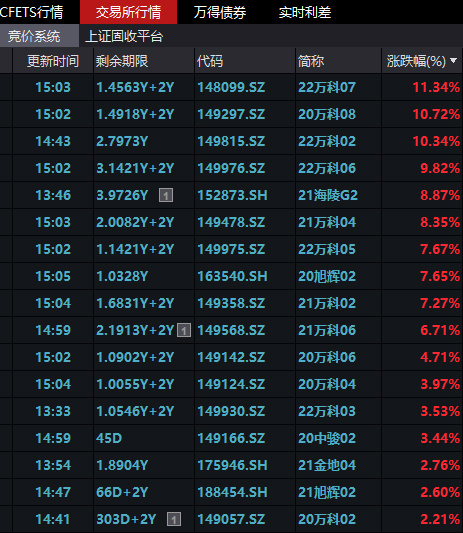Select the 竞价系统 sub-tab

[34, 36]
